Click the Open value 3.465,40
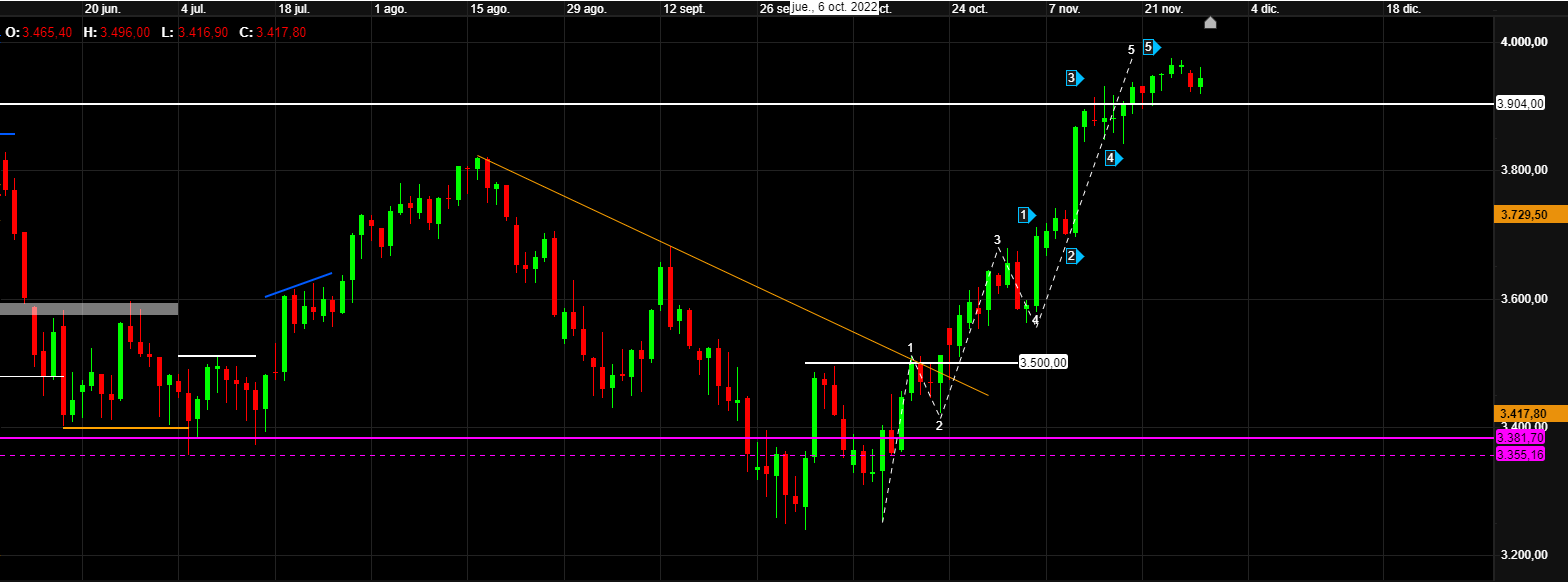 pos(45,33)
